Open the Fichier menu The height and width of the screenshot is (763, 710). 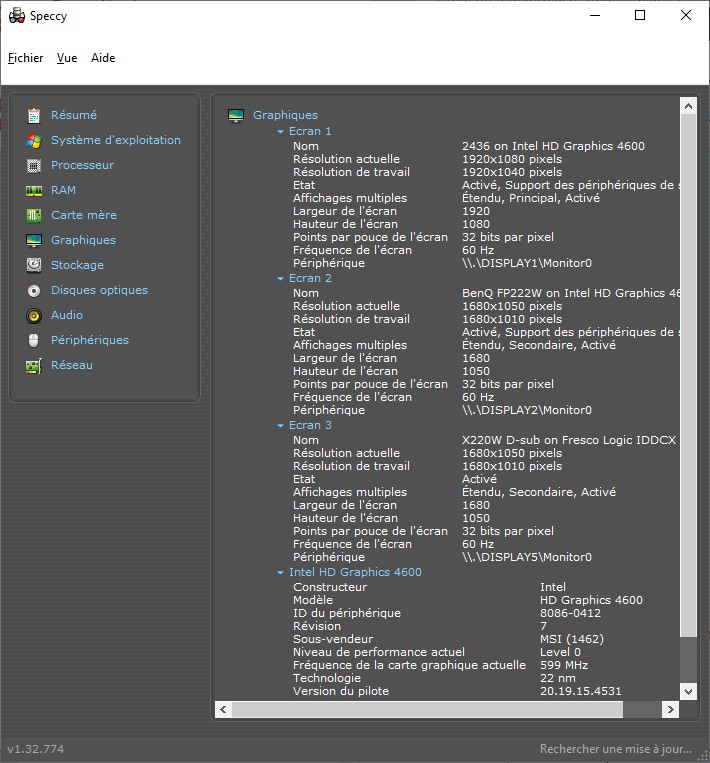(x=26, y=58)
